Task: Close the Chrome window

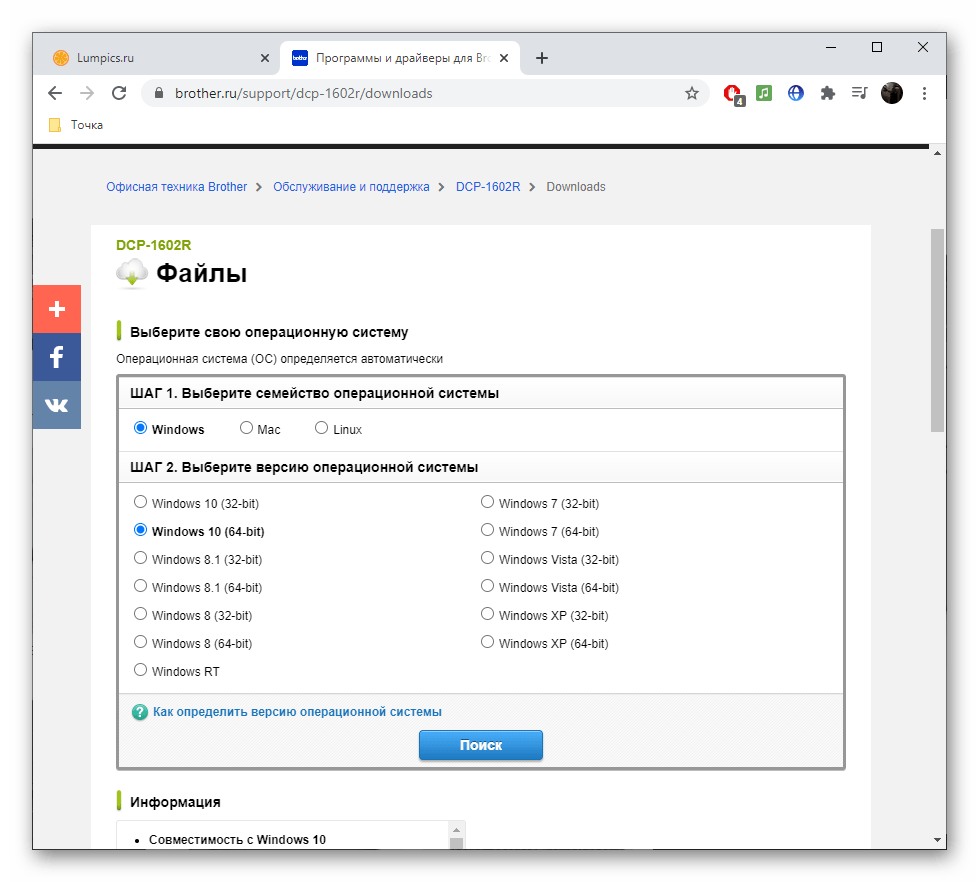Action: 923,47
